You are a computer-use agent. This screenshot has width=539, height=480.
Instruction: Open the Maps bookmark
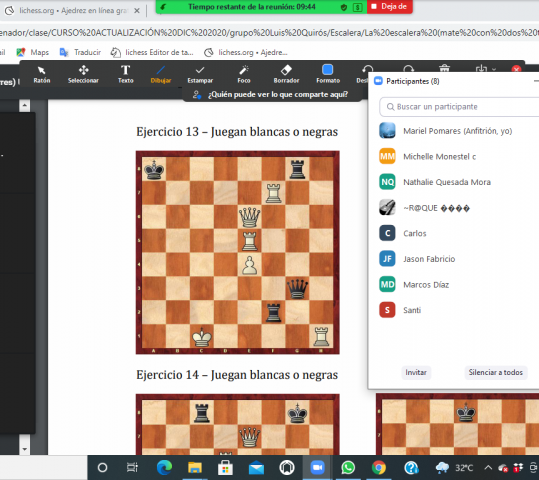point(33,52)
